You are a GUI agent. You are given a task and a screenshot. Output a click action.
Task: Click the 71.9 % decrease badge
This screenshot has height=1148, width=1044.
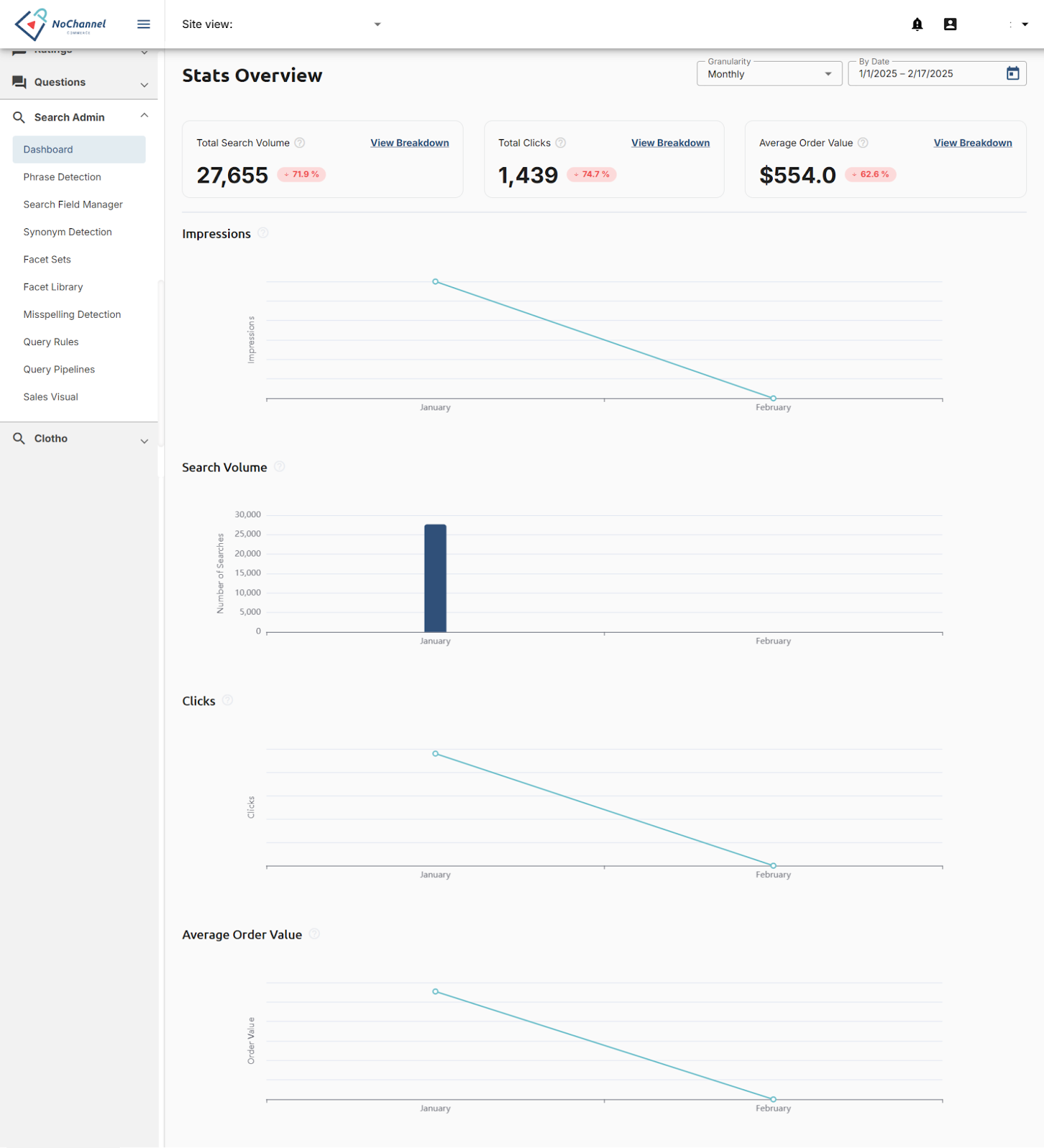coord(301,174)
